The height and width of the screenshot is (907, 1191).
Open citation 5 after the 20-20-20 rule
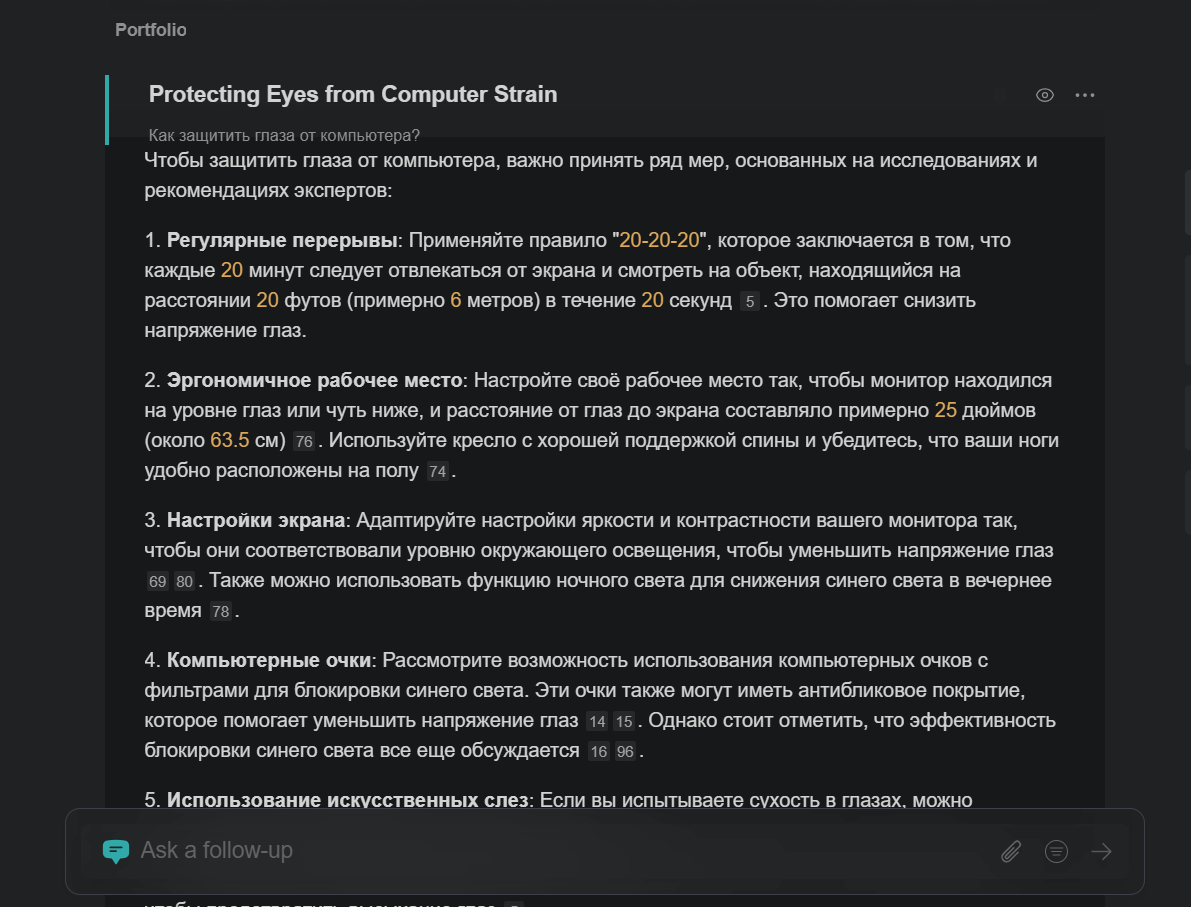(x=750, y=301)
